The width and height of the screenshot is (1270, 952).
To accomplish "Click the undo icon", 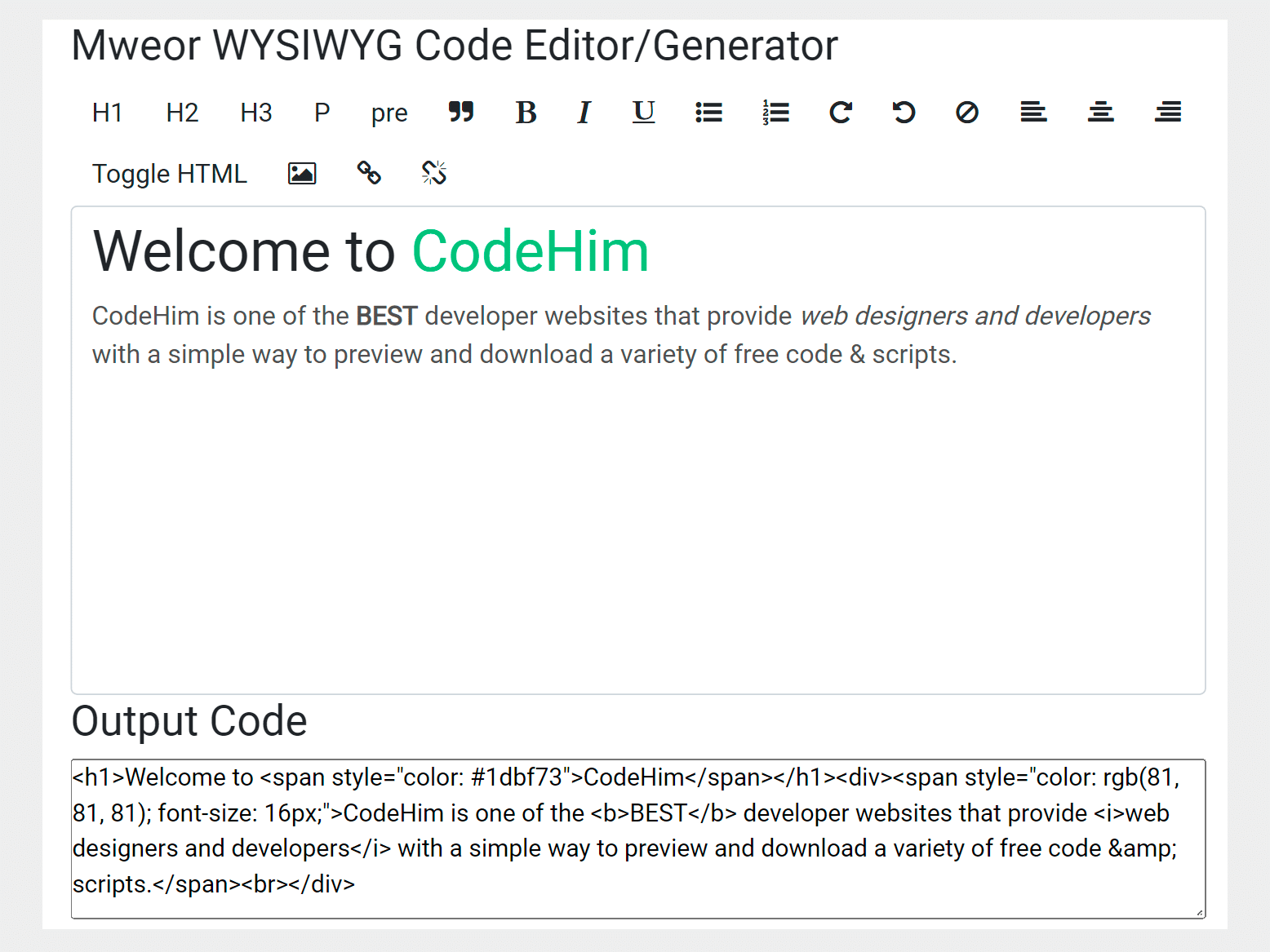I will [903, 113].
